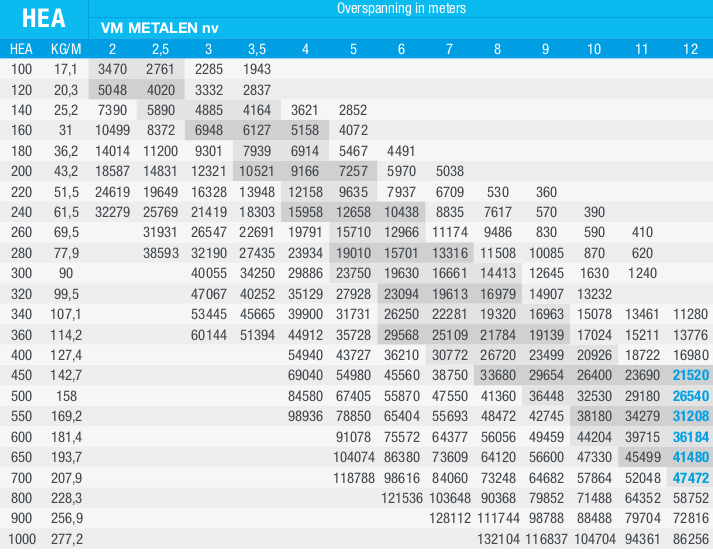Select the 3,5 meter column header
Screen dimensions: 713x552
click(257, 49)
